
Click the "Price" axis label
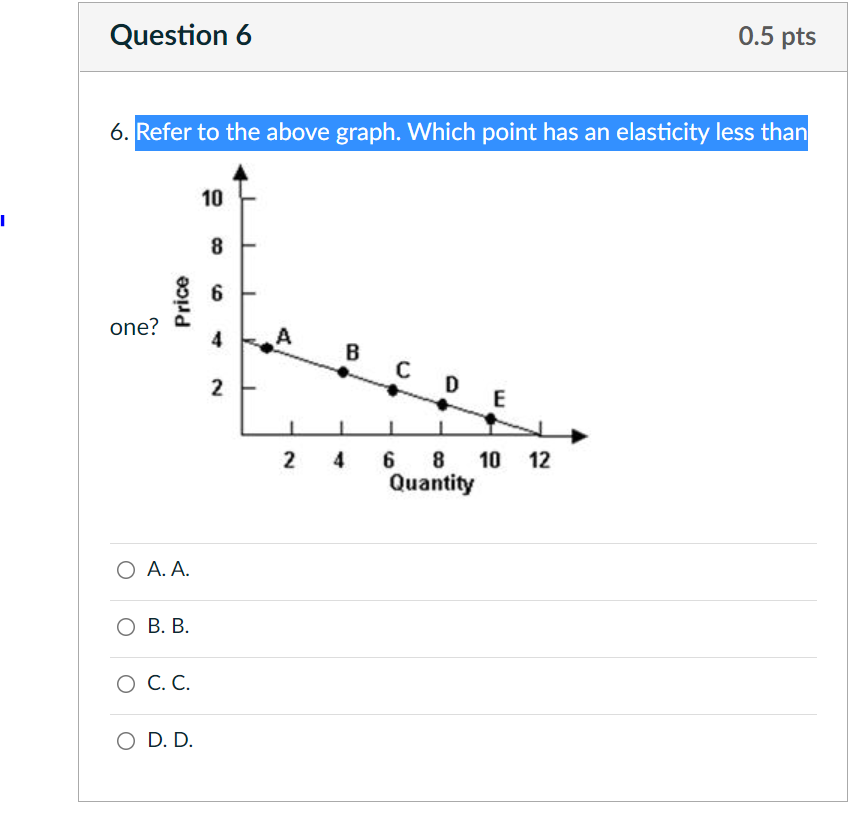click(182, 301)
